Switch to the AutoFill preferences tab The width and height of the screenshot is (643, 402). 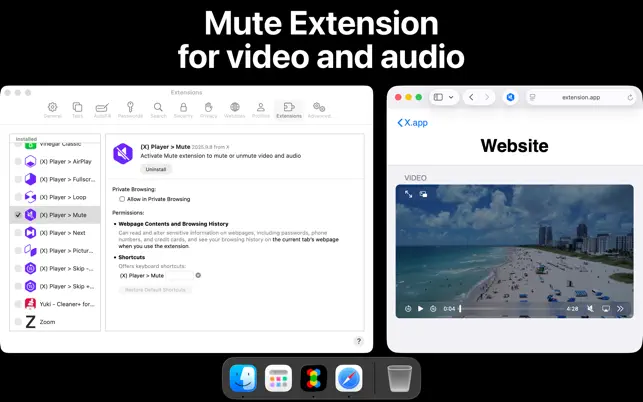click(x=102, y=110)
